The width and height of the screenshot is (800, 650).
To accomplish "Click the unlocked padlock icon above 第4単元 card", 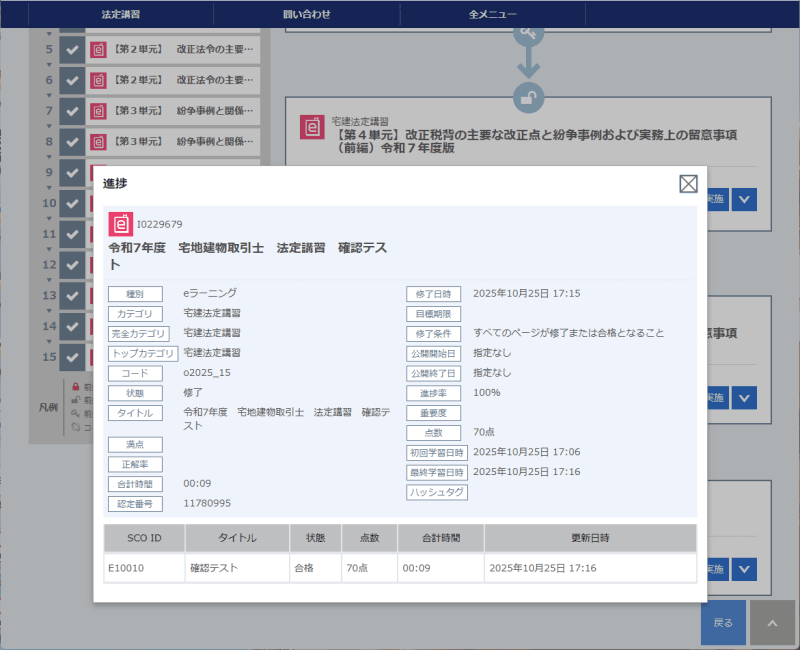I will tap(528, 97).
